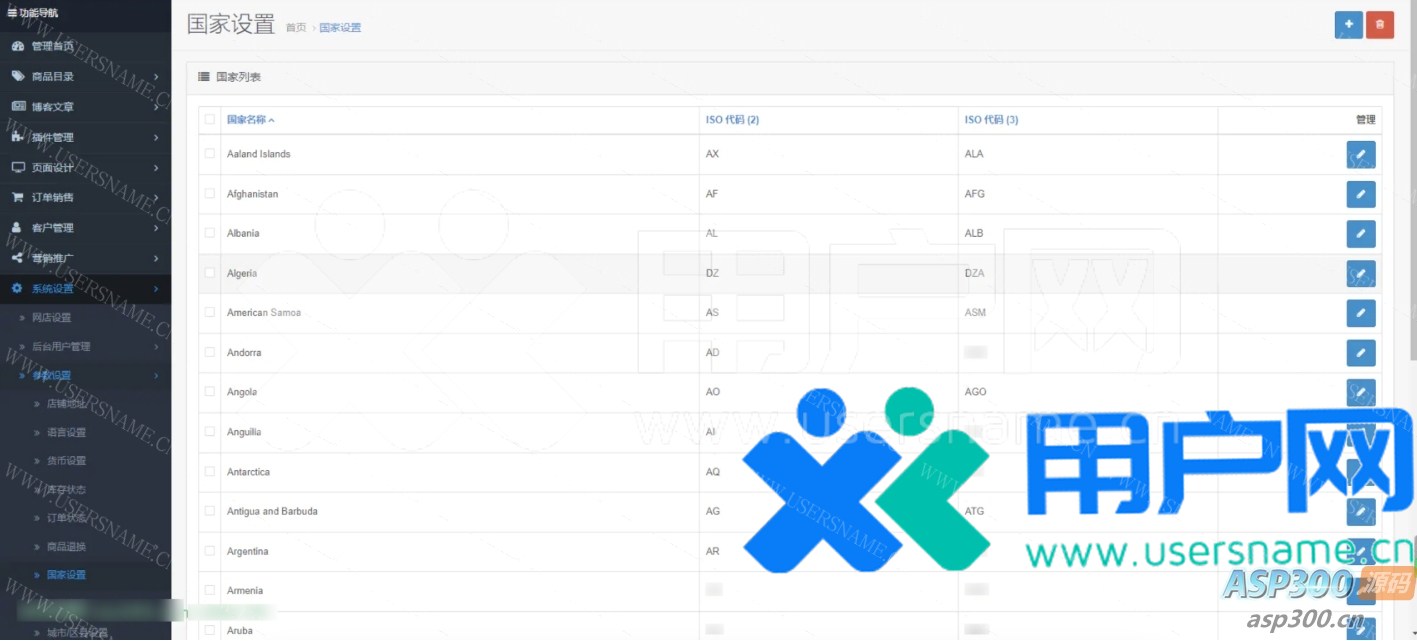Click edit button in American Samoa row
The height and width of the screenshot is (641, 1417).
tap(1360, 313)
